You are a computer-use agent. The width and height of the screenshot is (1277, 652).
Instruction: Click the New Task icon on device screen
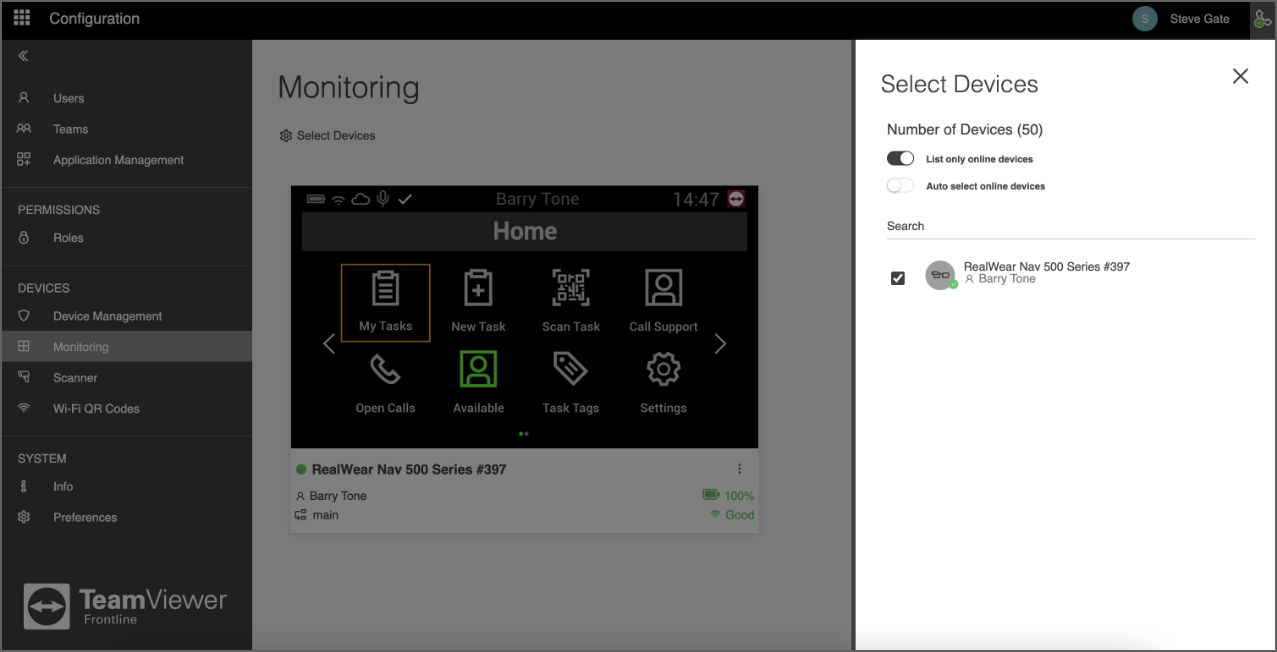point(478,289)
